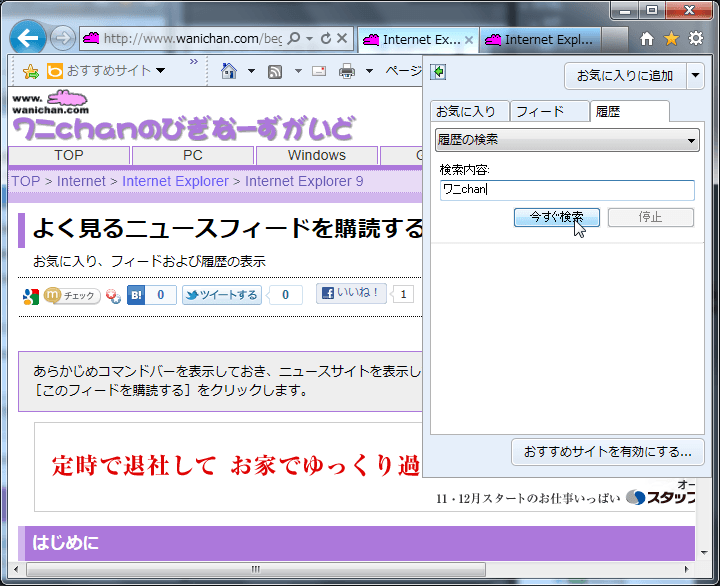Image resolution: width=720 pixels, height=586 pixels.
Task: Open the ページ menu in command bar
Action: 404,71
